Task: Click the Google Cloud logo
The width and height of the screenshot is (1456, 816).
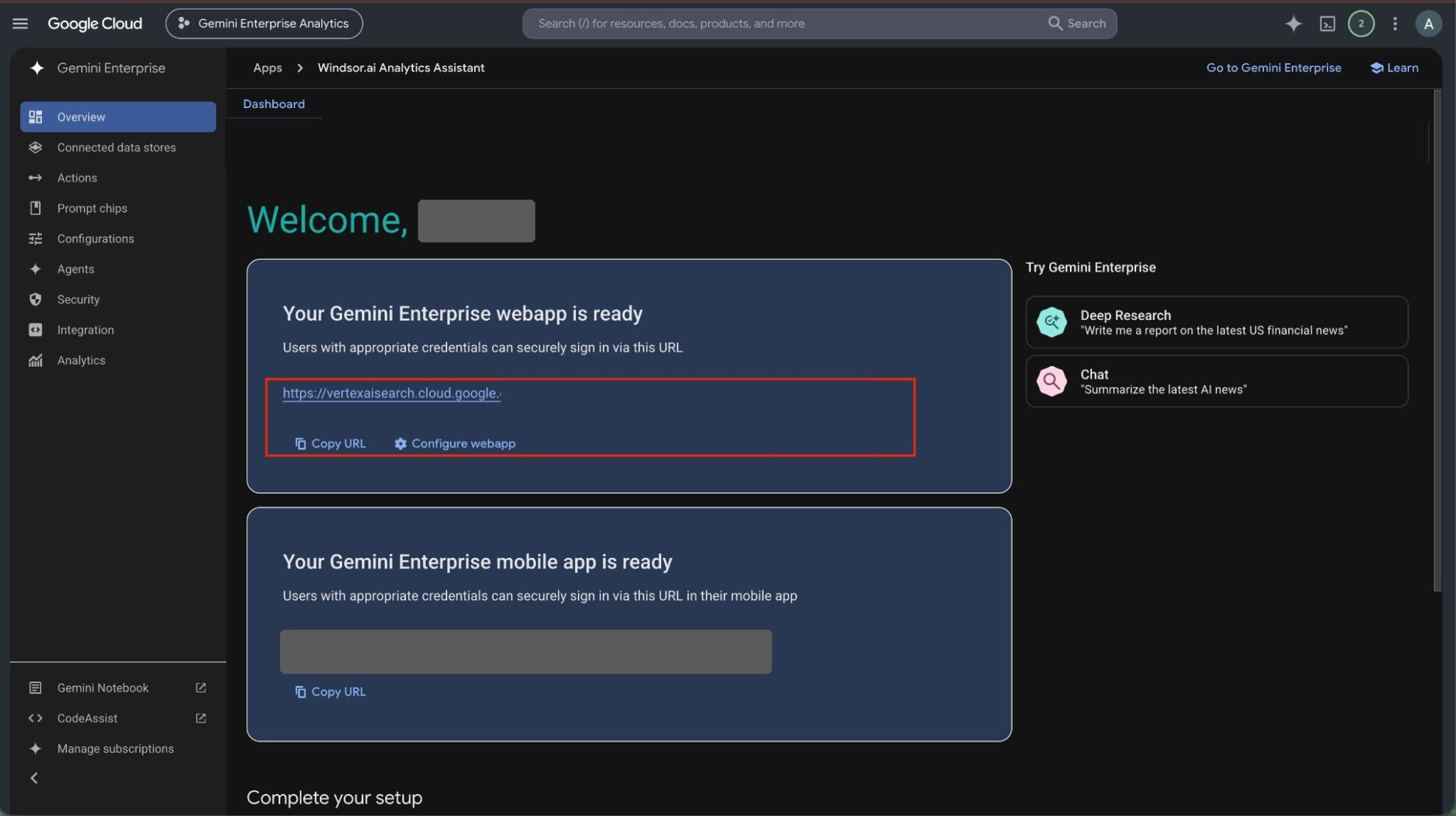Action: tap(95, 24)
